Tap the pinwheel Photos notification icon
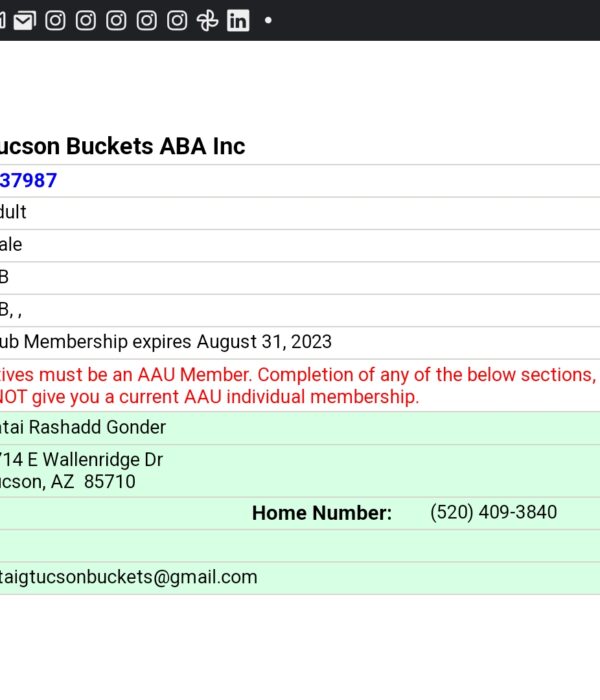This screenshot has width=600, height=700. 208,21
